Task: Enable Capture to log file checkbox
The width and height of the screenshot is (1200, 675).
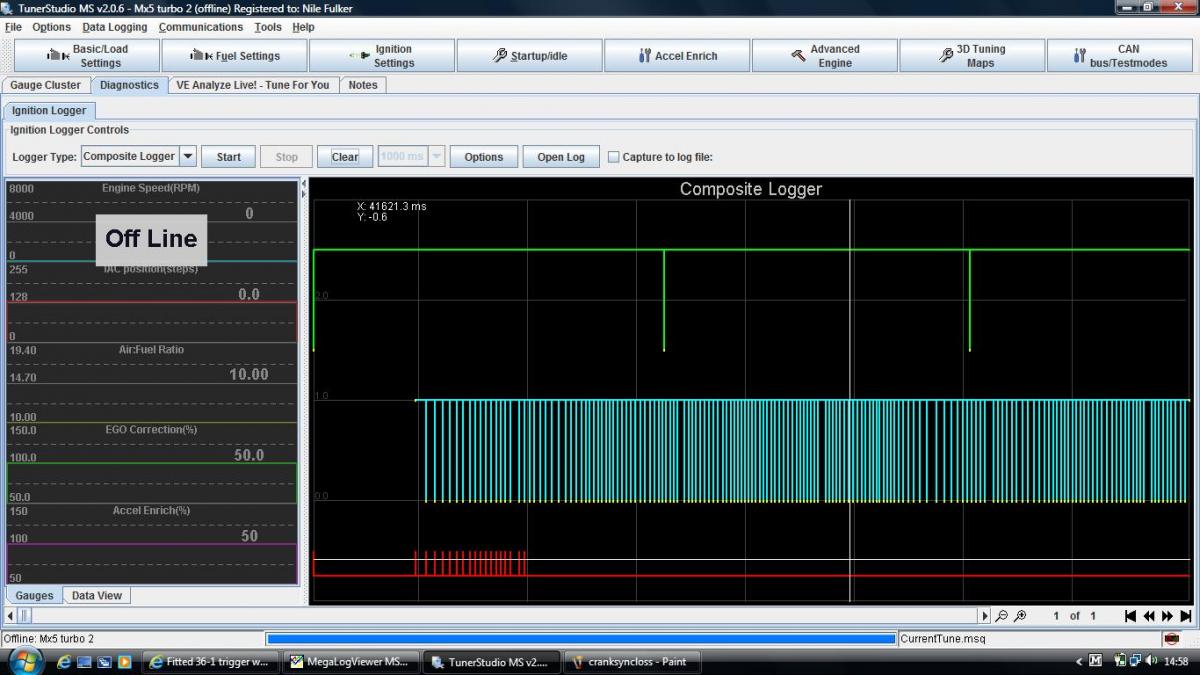Action: pyautogui.click(x=614, y=157)
